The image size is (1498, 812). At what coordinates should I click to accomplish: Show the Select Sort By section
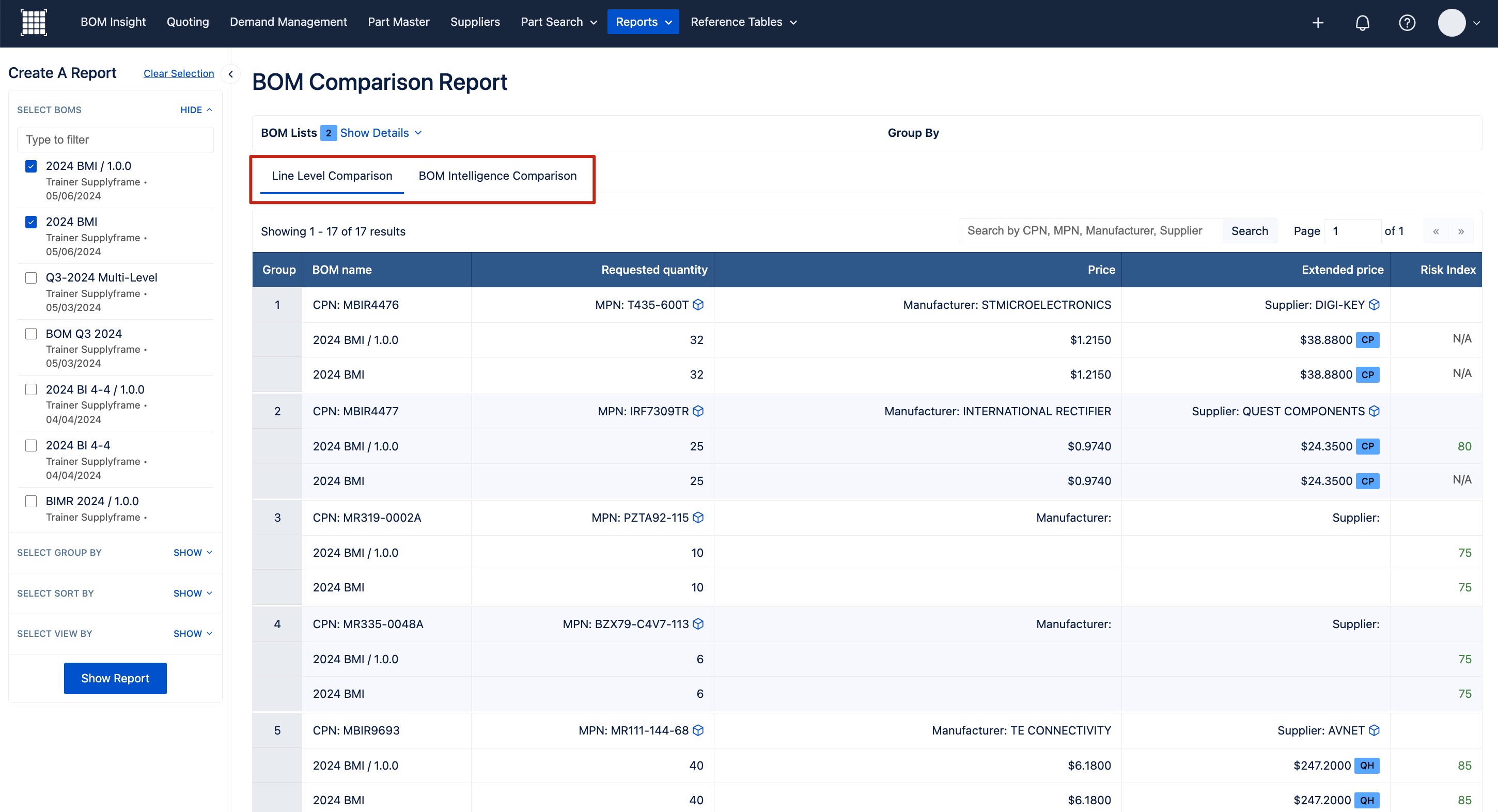click(193, 594)
